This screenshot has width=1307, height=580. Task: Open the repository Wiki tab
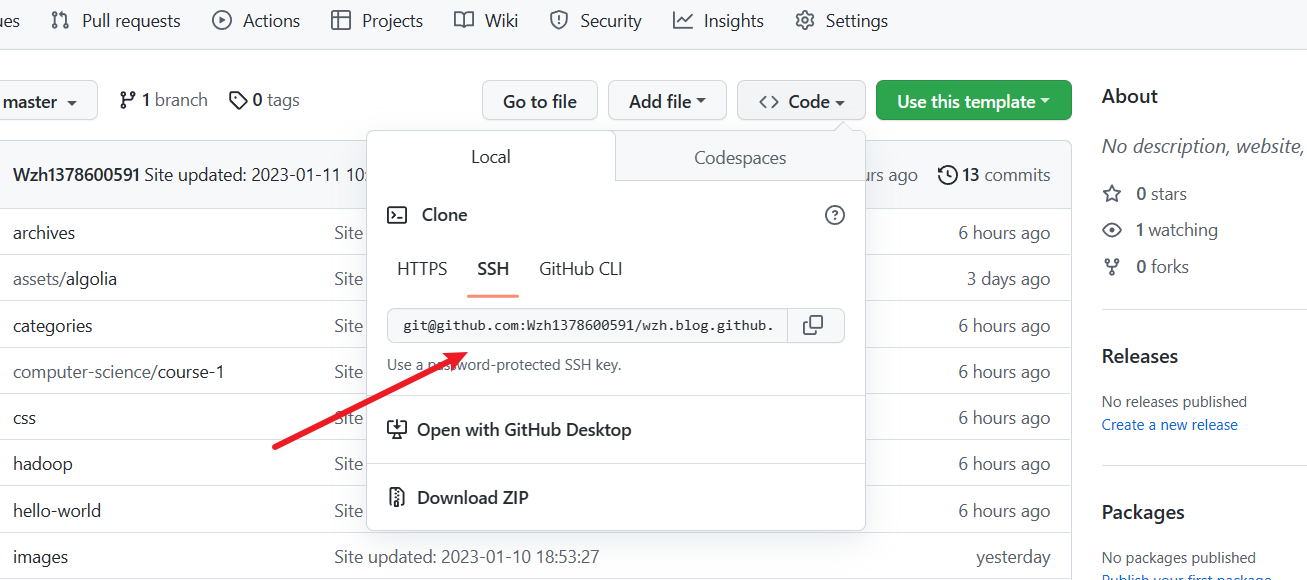[x=486, y=20]
